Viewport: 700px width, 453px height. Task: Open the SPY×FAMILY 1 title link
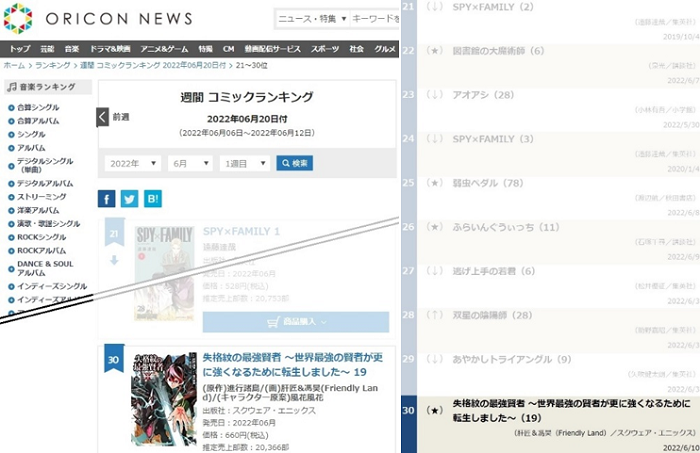(241, 231)
